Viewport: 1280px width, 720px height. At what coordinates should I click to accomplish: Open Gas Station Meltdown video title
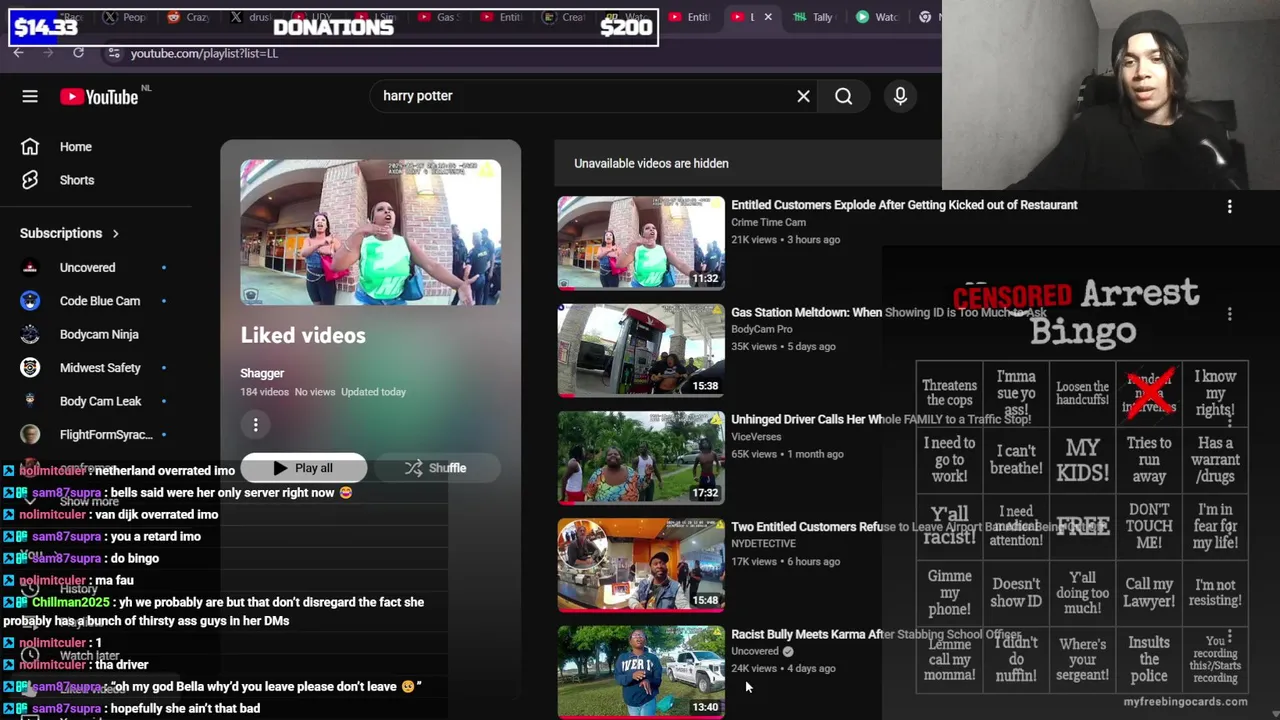coord(889,312)
